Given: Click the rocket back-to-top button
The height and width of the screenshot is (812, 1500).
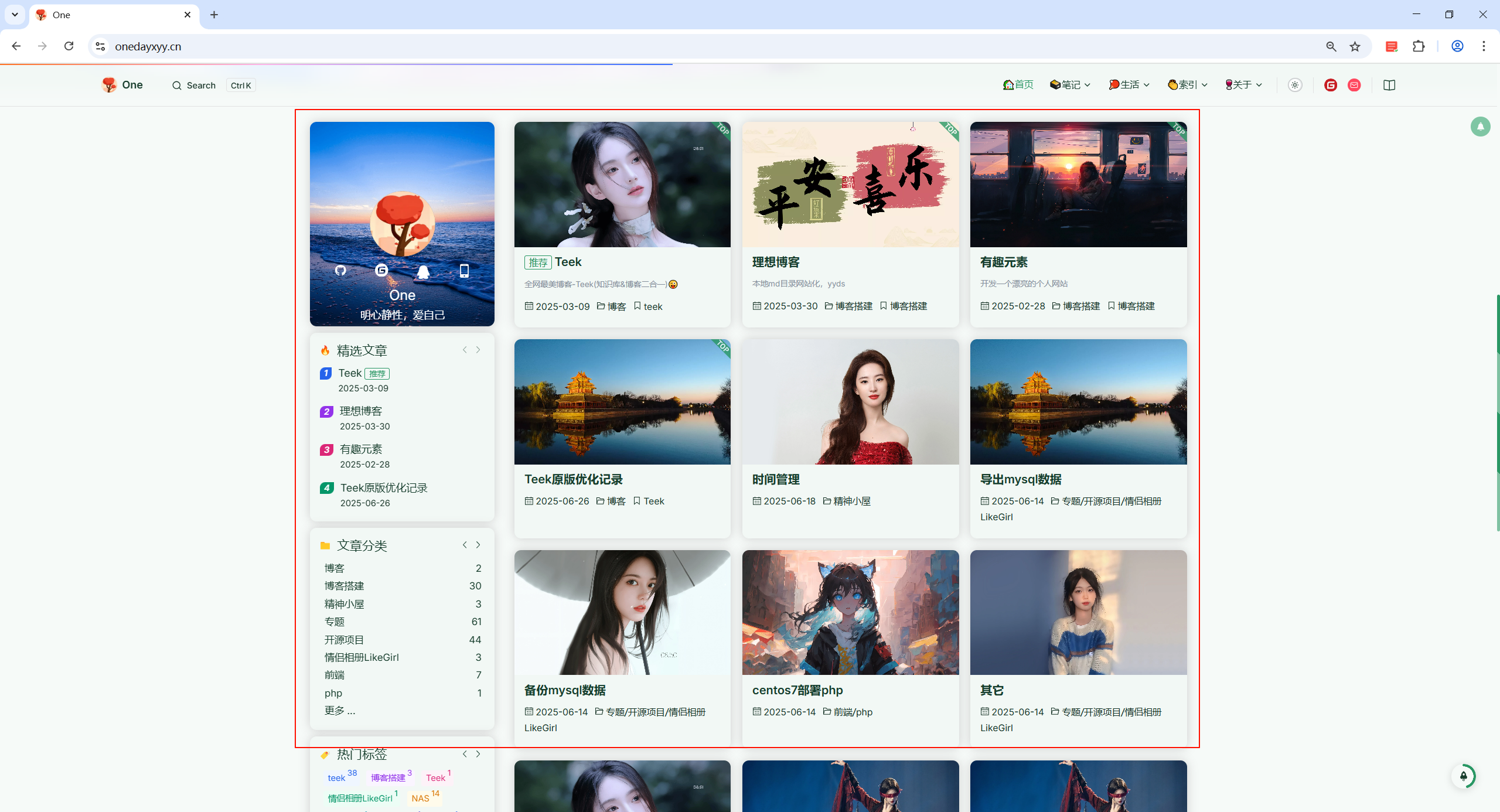Looking at the screenshot, I should (x=1464, y=776).
